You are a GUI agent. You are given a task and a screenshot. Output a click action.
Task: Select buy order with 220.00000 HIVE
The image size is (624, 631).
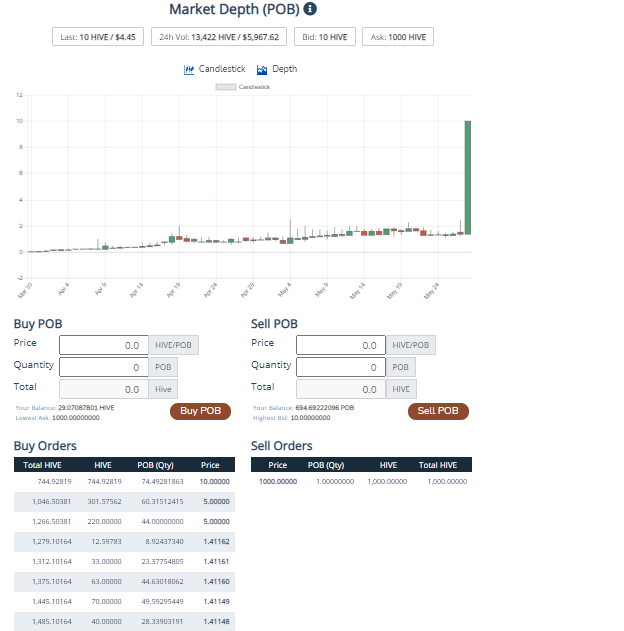[124, 522]
